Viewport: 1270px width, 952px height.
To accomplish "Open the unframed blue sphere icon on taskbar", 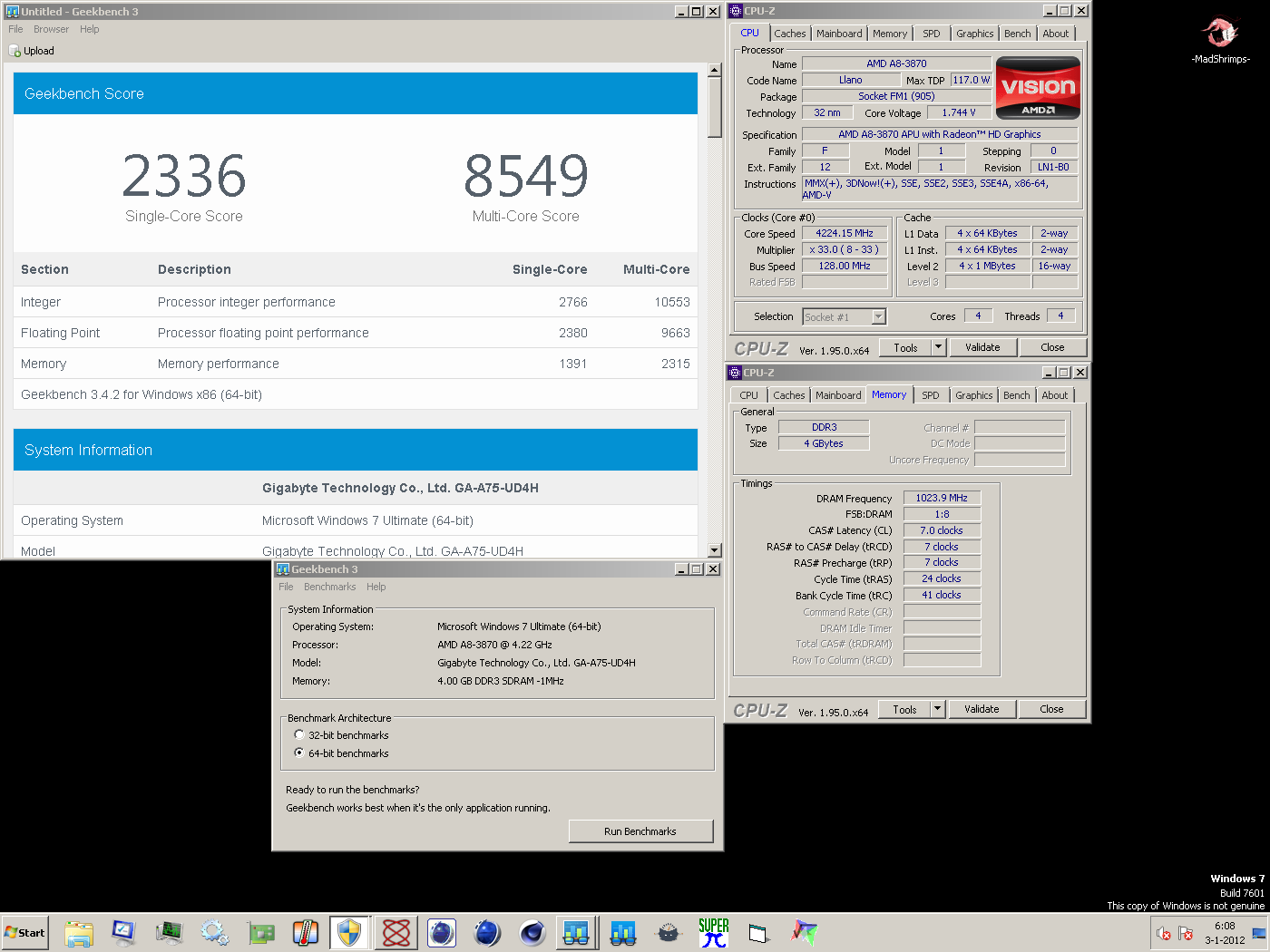I will (x=487, y=933).
